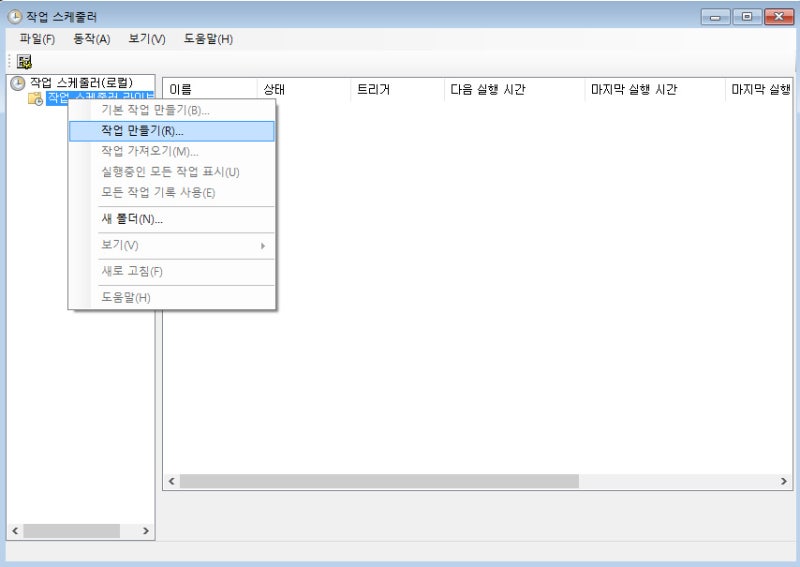Minimize the 작업 스케줄러 window
Screen dimensions: 800x567
coord(715,17)
